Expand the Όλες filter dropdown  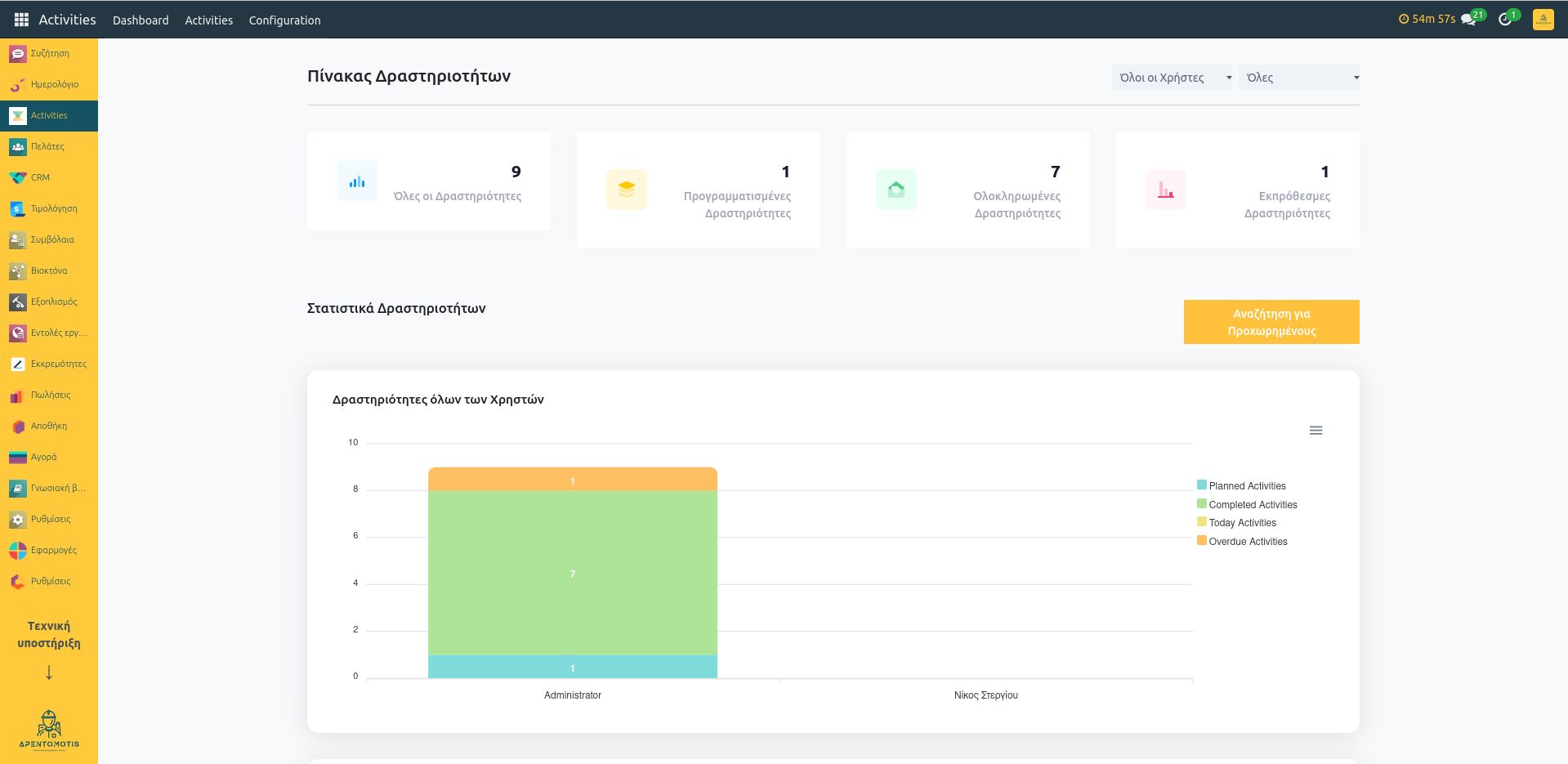point(1299,78)
